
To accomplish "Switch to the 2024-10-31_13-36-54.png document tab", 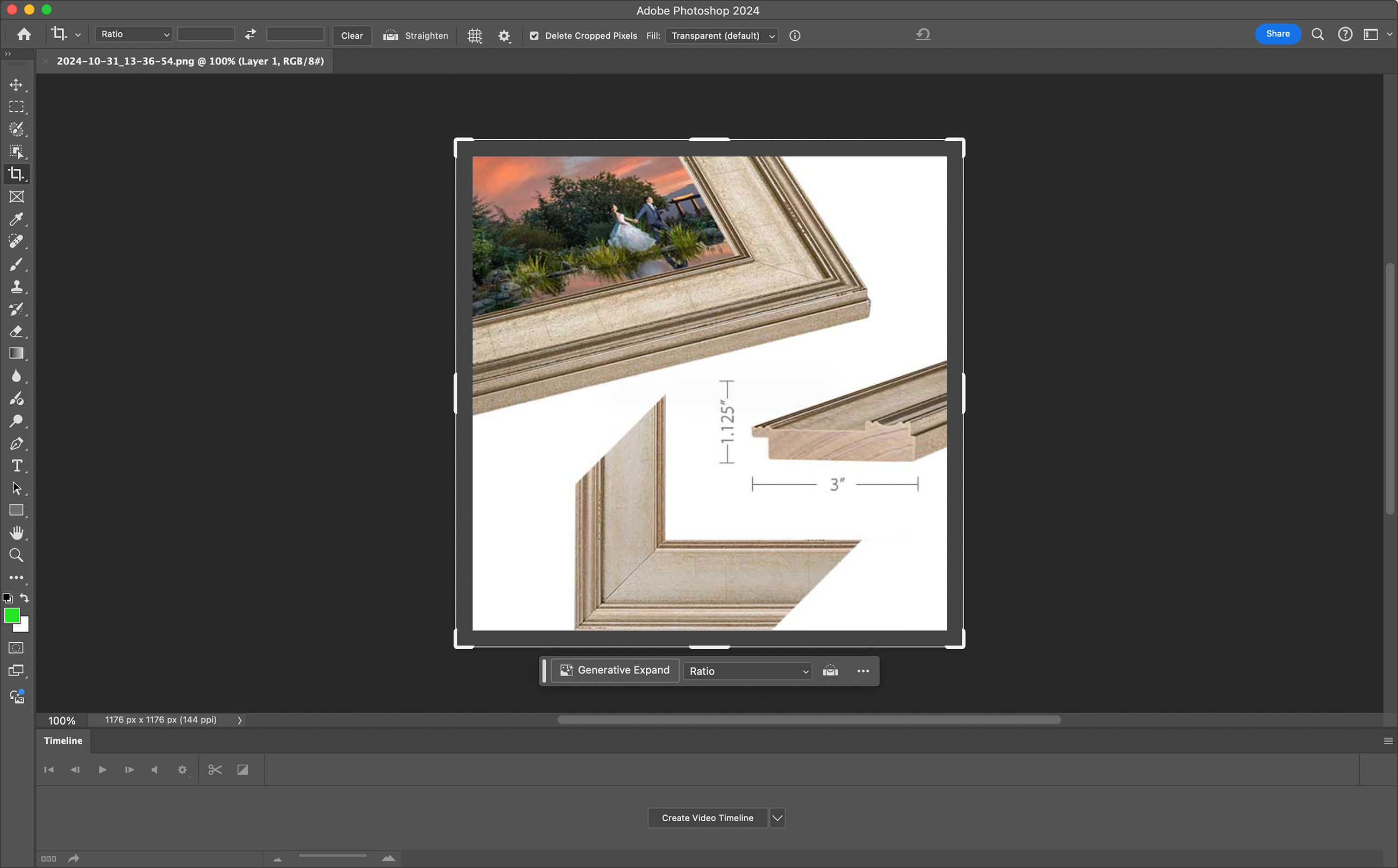I will click(x=190, y=61).
